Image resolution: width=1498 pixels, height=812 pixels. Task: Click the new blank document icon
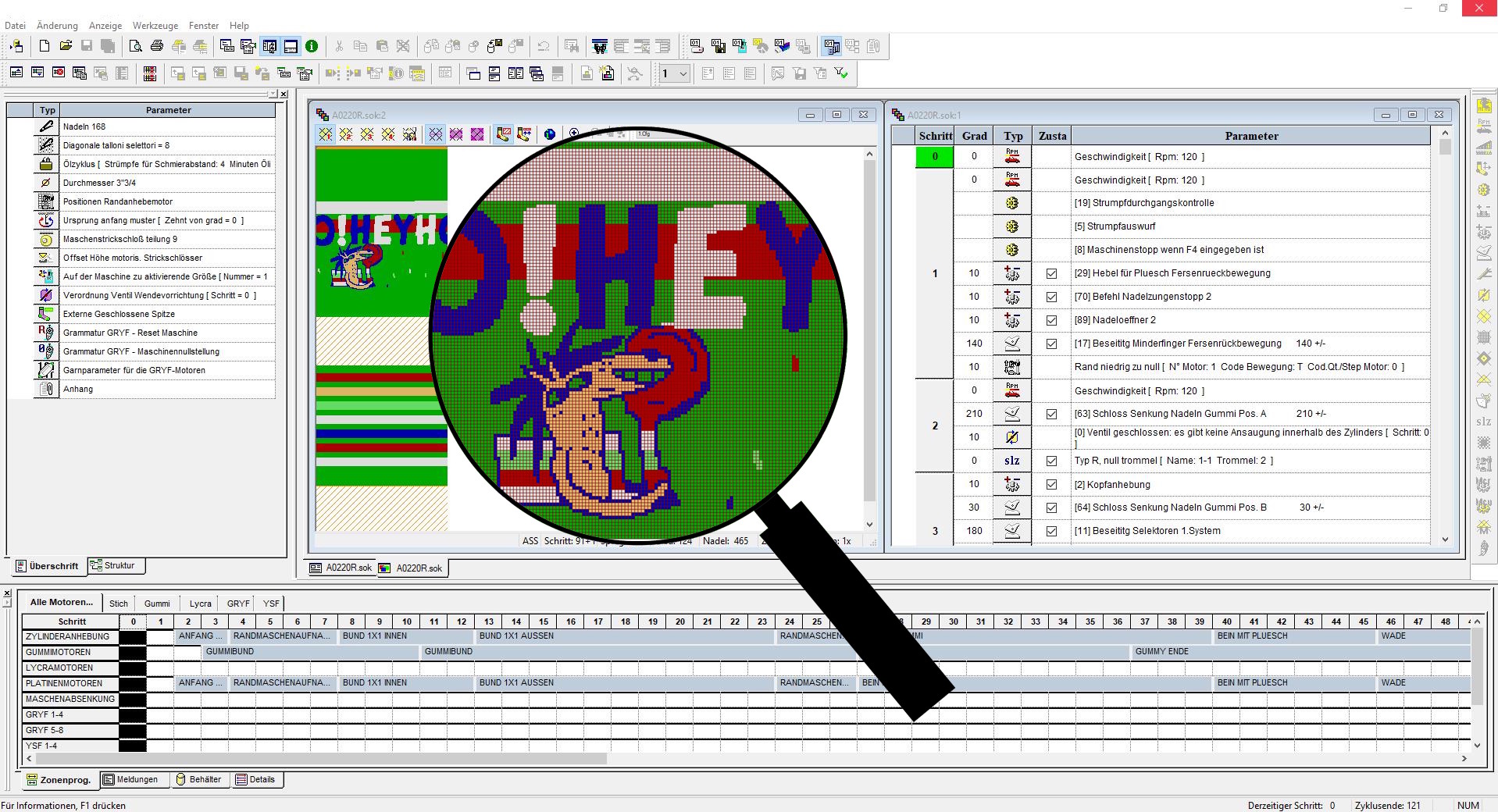[45, 47]
